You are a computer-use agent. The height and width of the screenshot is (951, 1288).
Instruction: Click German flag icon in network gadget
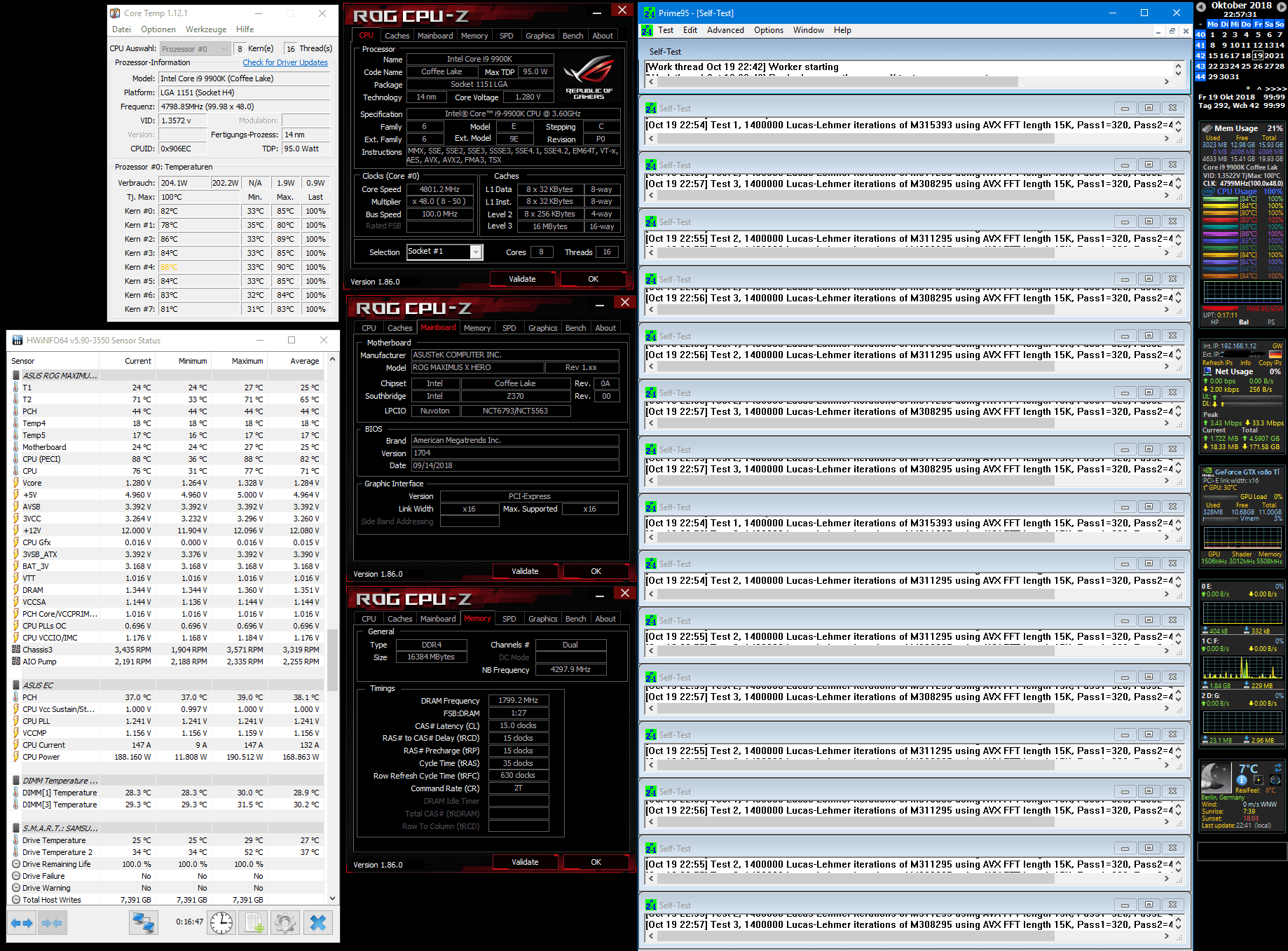click(1275, 354)
